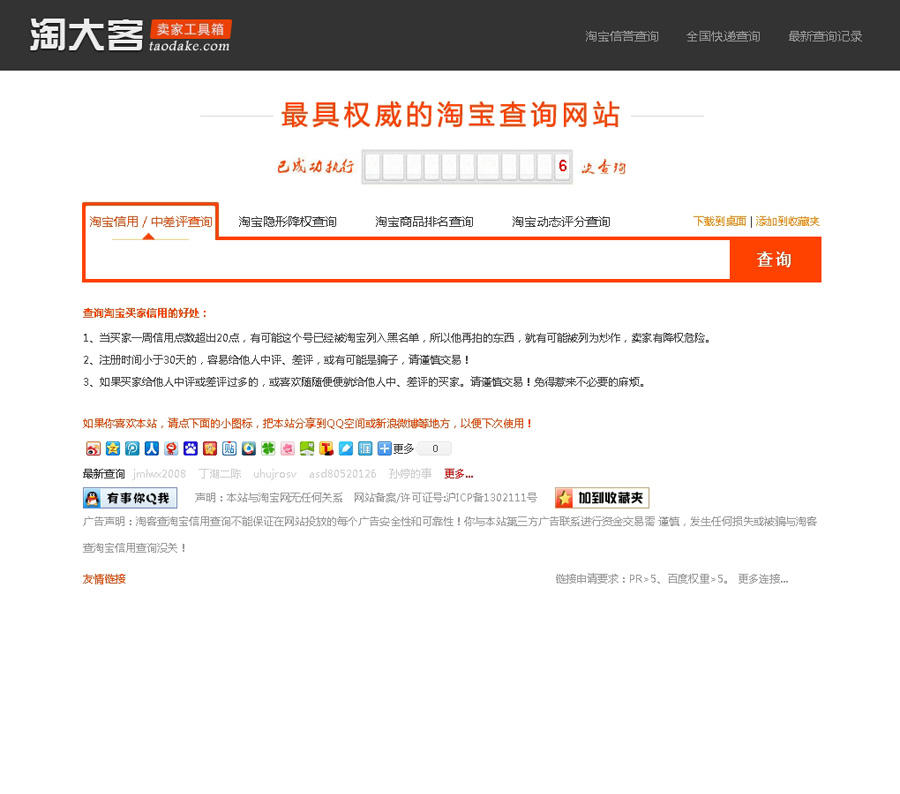
Task: Open recent query asd80520126
Action: 343,474
